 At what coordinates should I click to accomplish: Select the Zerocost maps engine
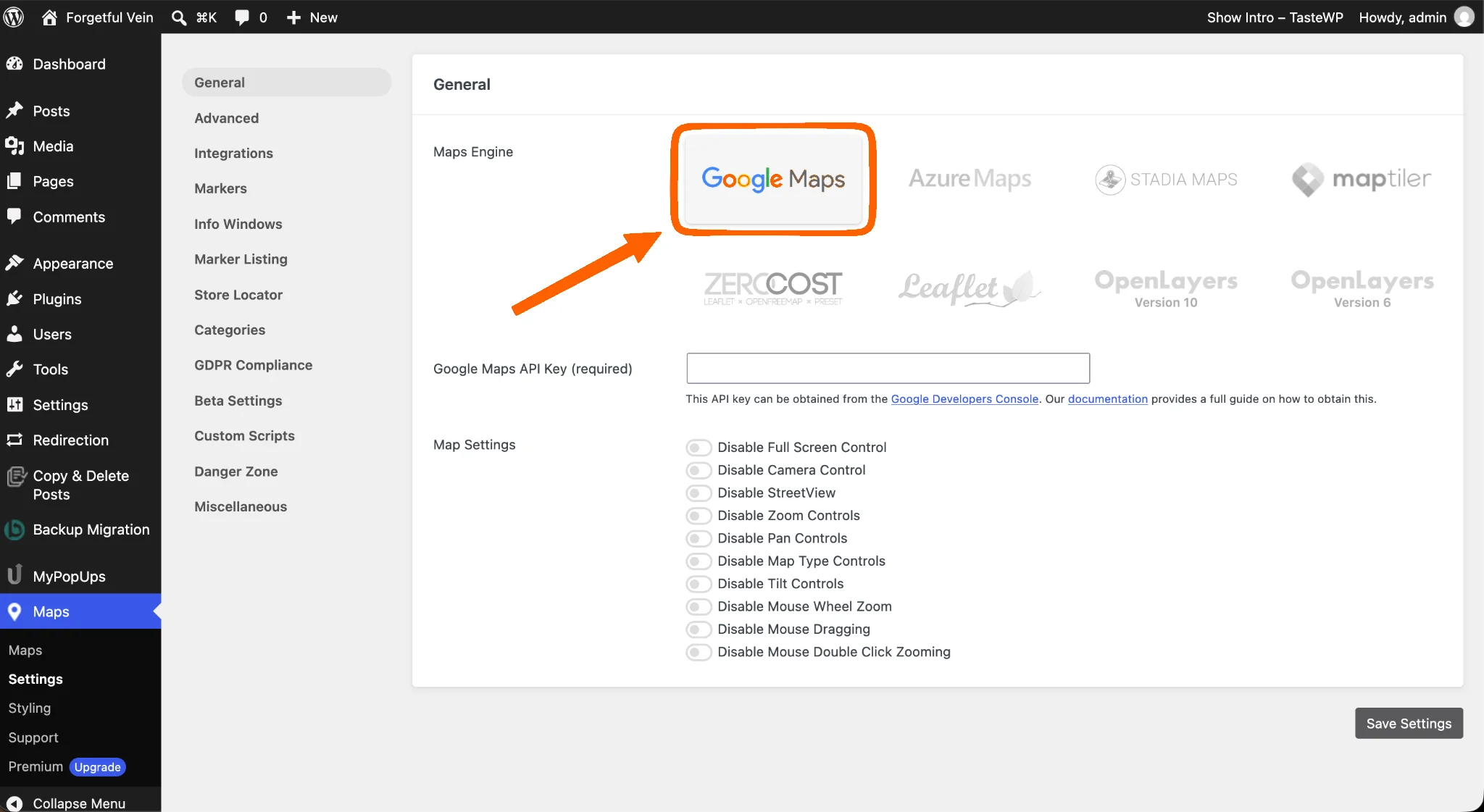(773, 288)
